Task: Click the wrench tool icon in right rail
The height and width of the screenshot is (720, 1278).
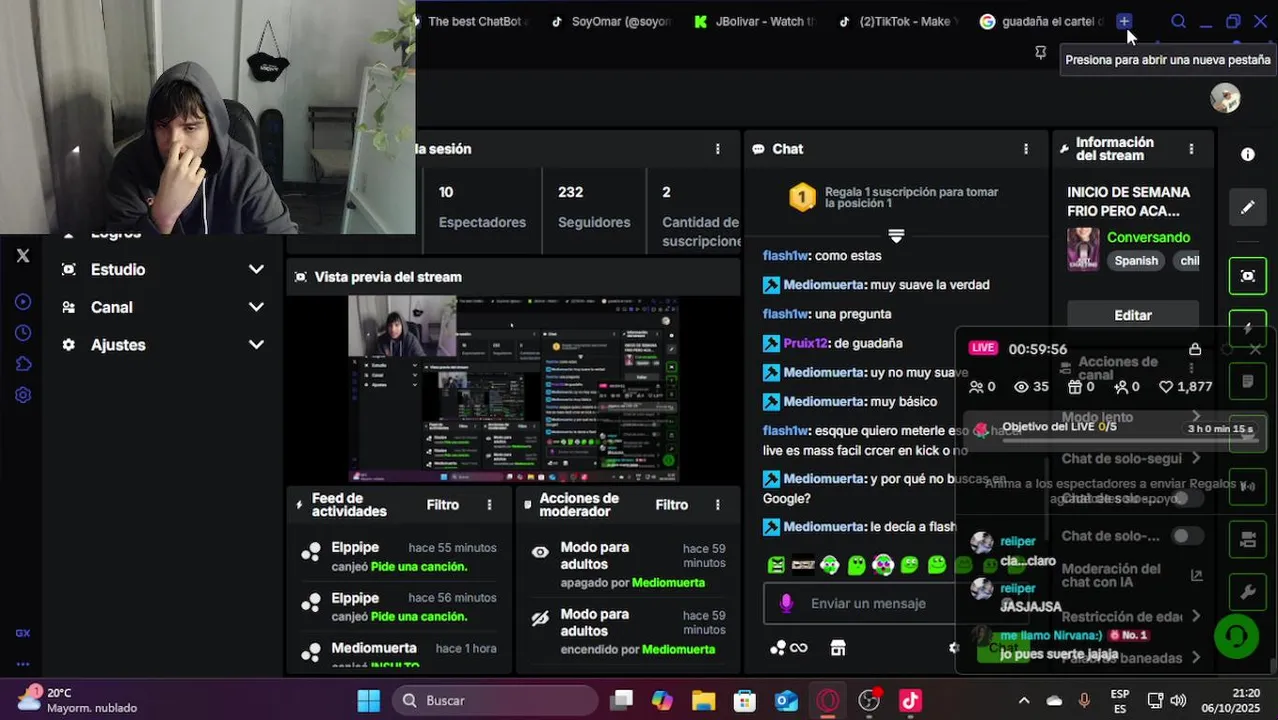Action: [x=1248, y=592]
